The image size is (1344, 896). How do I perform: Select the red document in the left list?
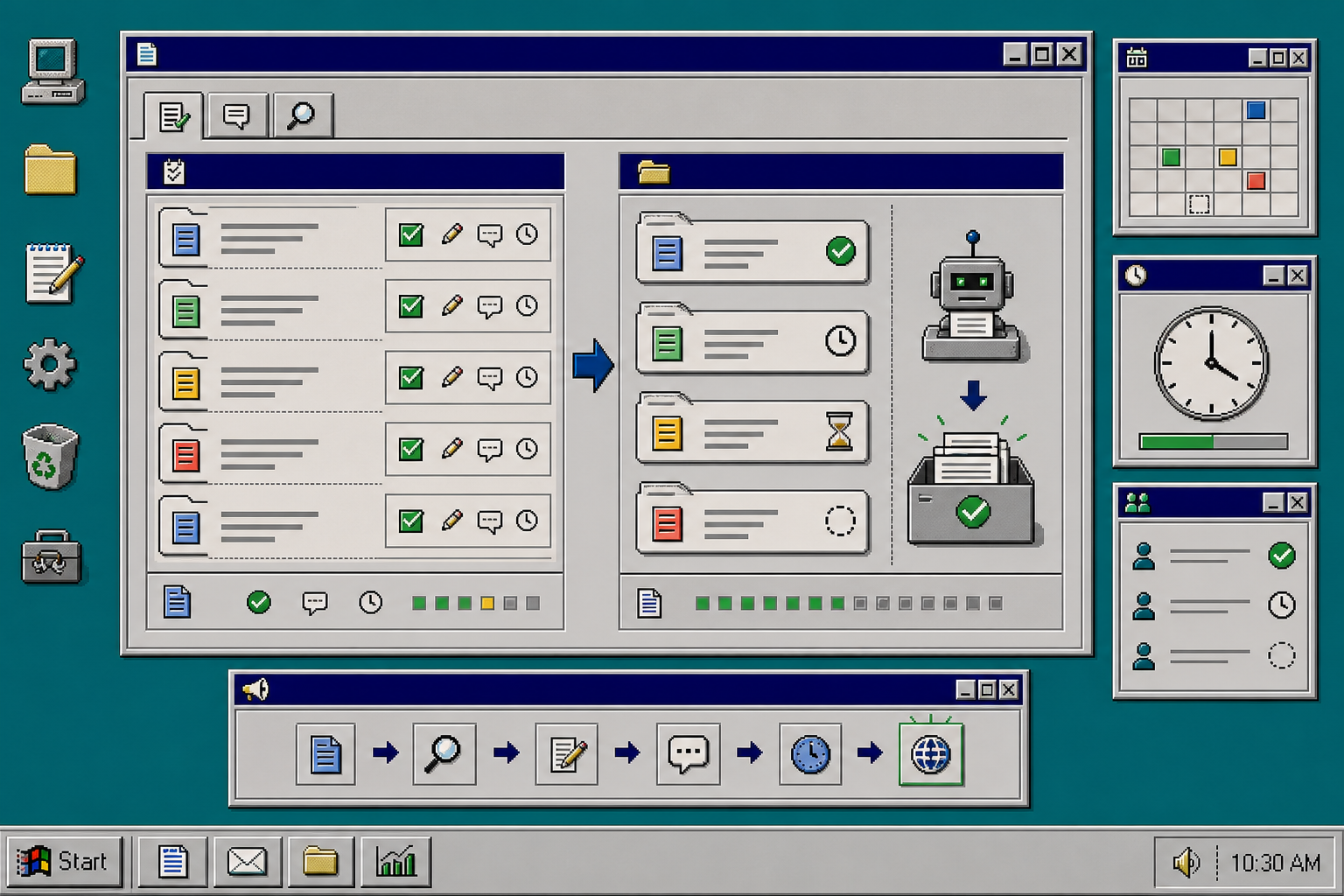(x=185, y=454)
